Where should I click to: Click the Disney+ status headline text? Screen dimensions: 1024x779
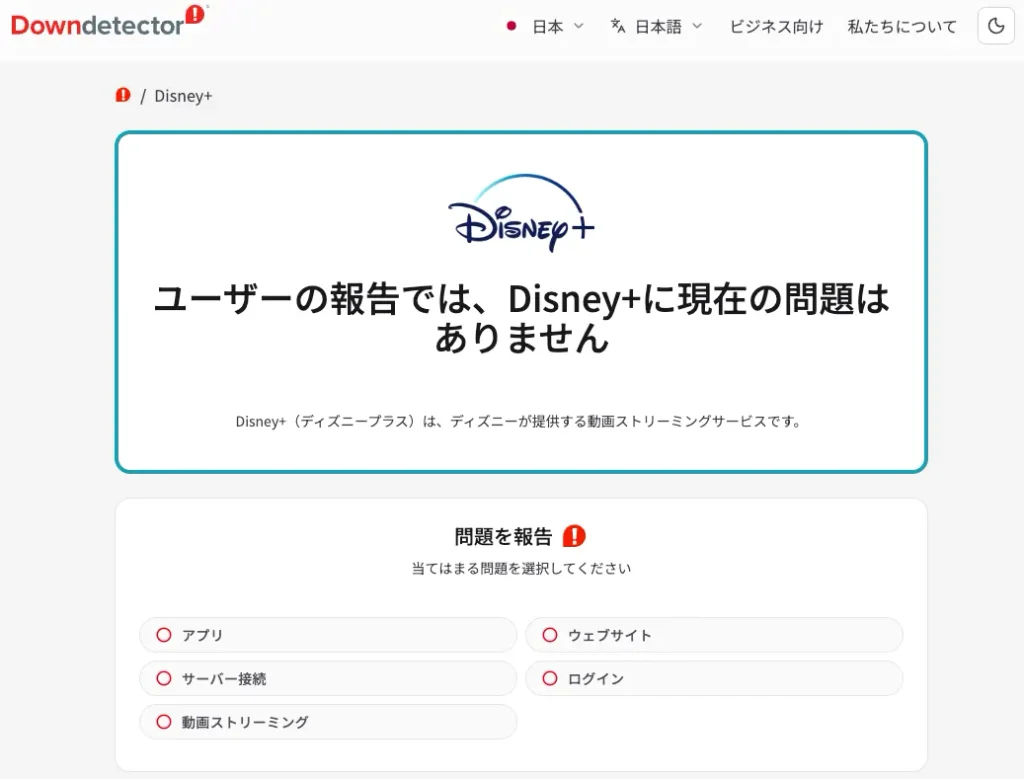pyautogui.click(x=521, y=318)
